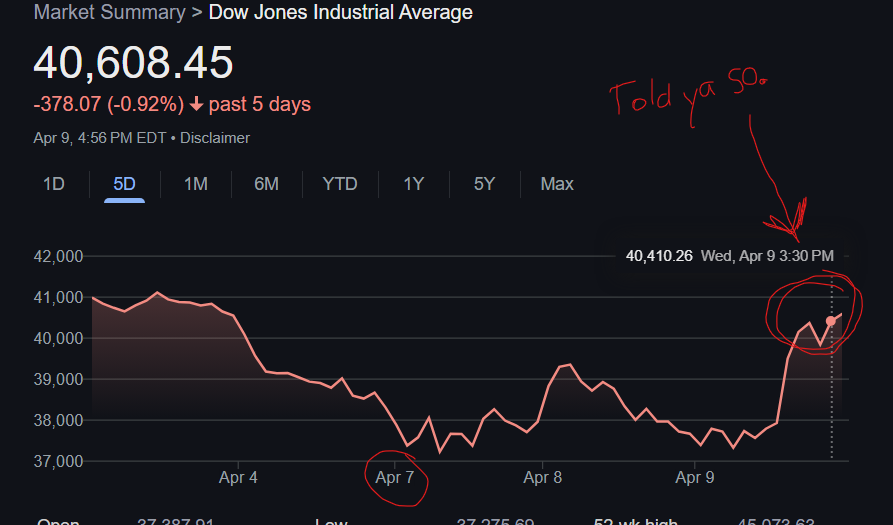Click the 40,000 y-axis label
The image size is (893, 525).
pyautogui.click(x=58, y=338)
